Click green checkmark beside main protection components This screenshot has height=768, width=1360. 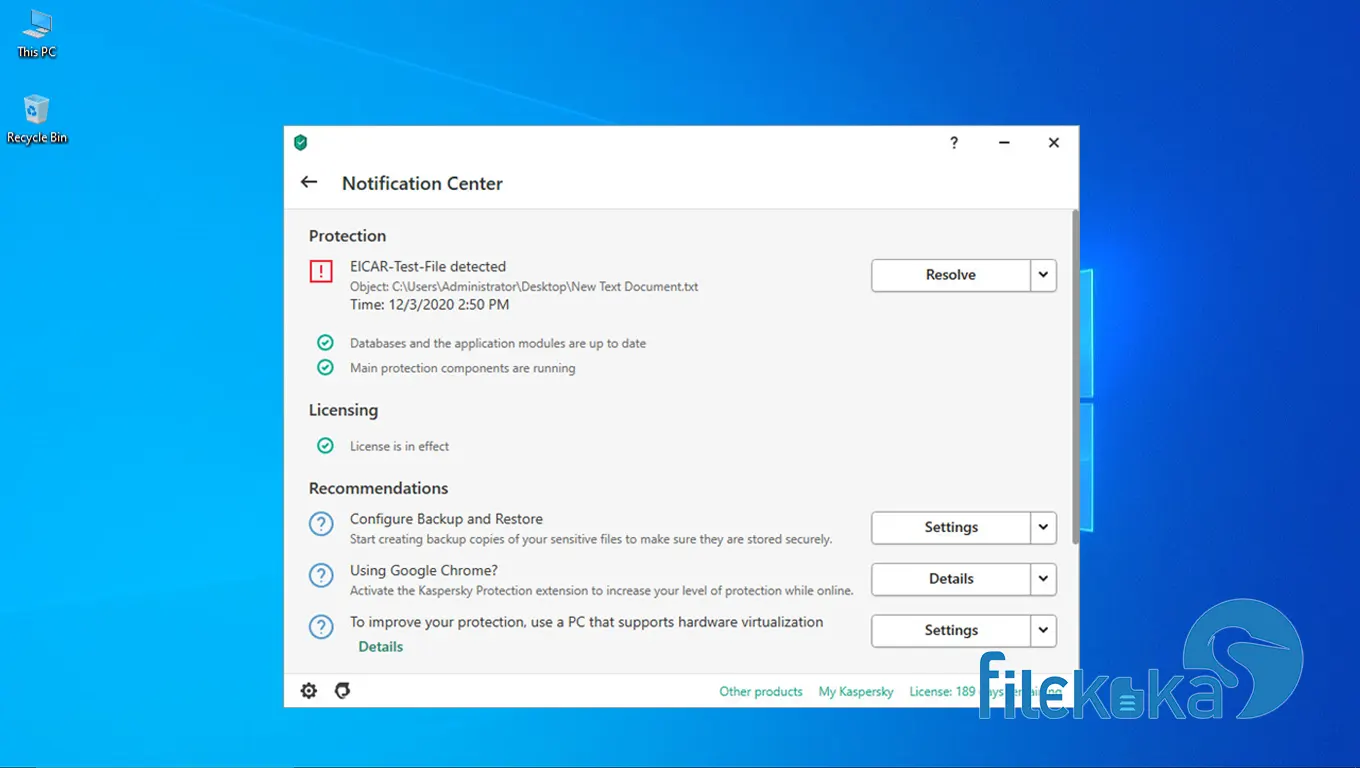pos(325,368)
